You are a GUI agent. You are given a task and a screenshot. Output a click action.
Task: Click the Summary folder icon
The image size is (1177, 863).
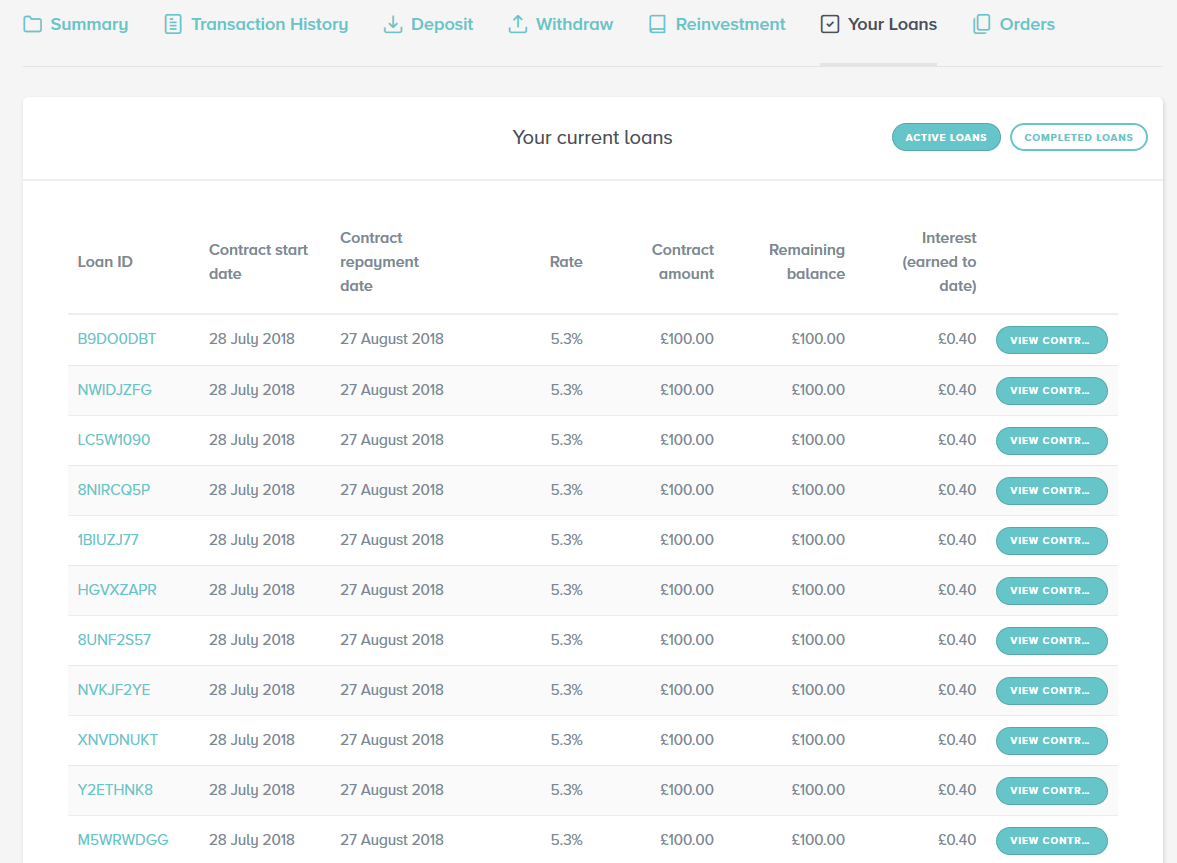(32, 24)
